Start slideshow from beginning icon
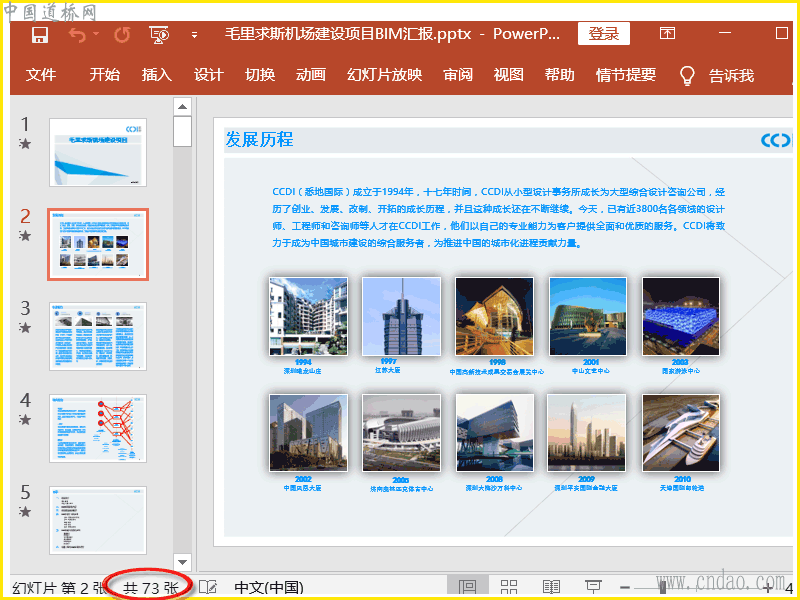The height and width of the screenshot is (600, 800). 159,35
